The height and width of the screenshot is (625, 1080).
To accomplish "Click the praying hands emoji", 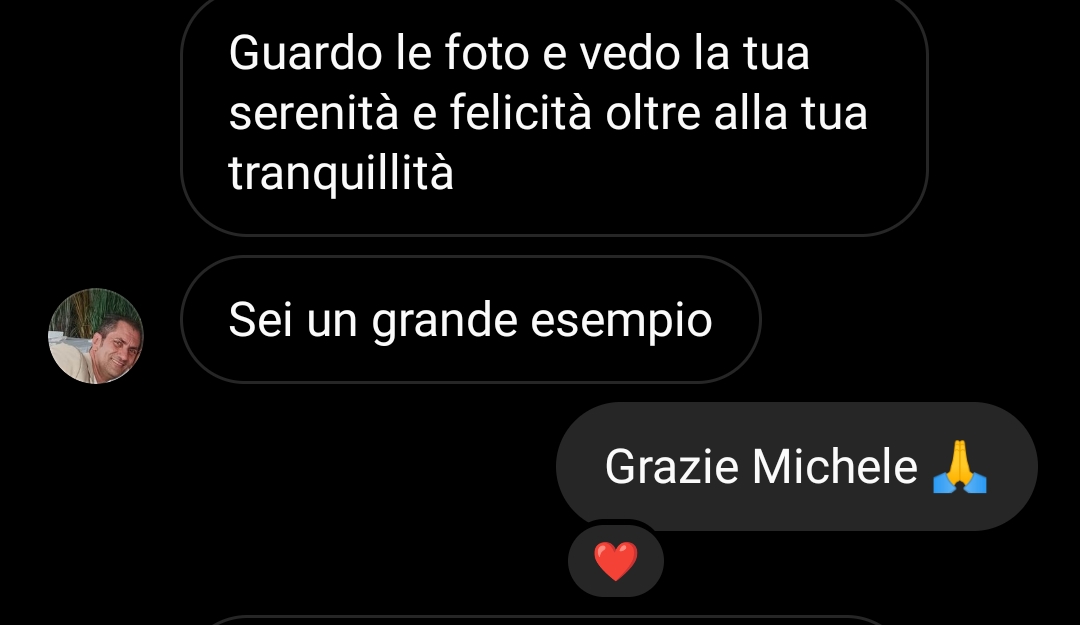I will 959,467.
